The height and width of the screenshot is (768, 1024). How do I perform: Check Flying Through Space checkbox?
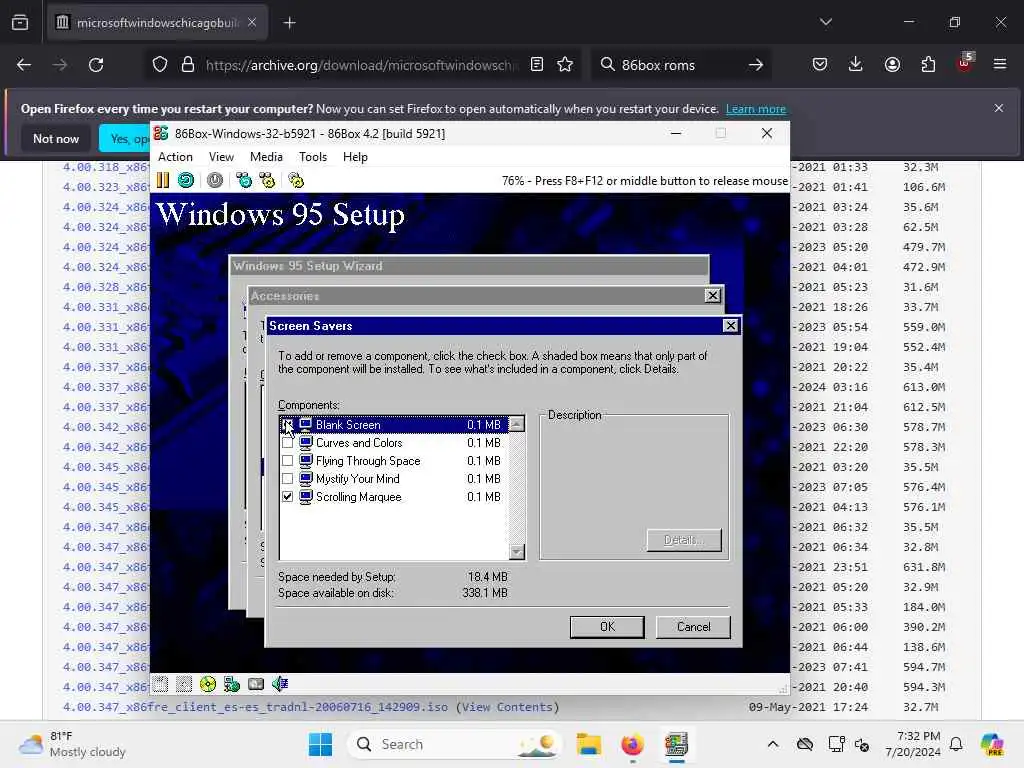287,460
